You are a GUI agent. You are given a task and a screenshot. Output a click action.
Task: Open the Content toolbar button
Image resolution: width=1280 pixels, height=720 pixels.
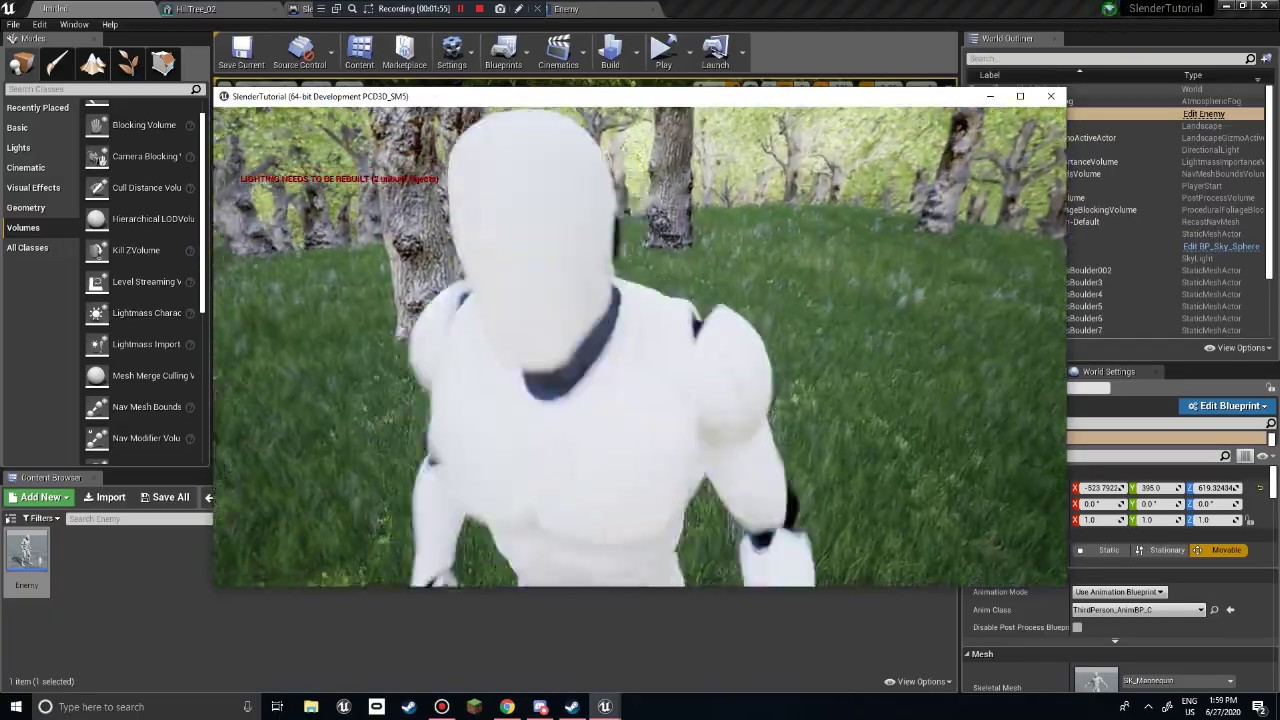tap(359, 53)
